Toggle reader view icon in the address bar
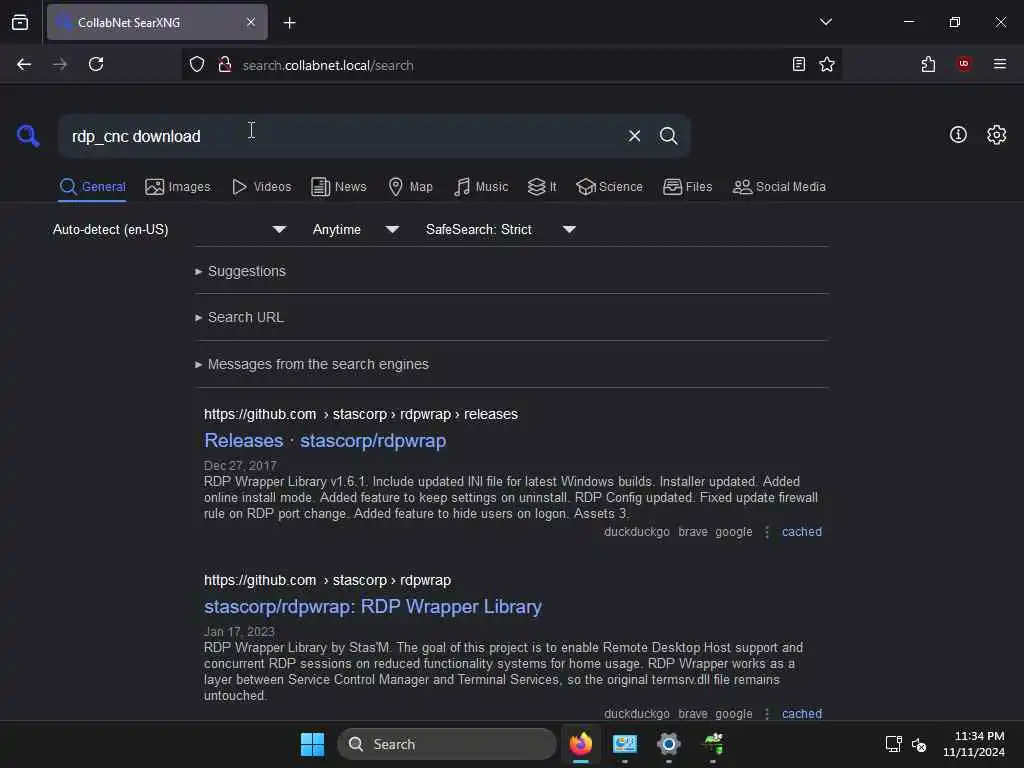 [798, 64]
